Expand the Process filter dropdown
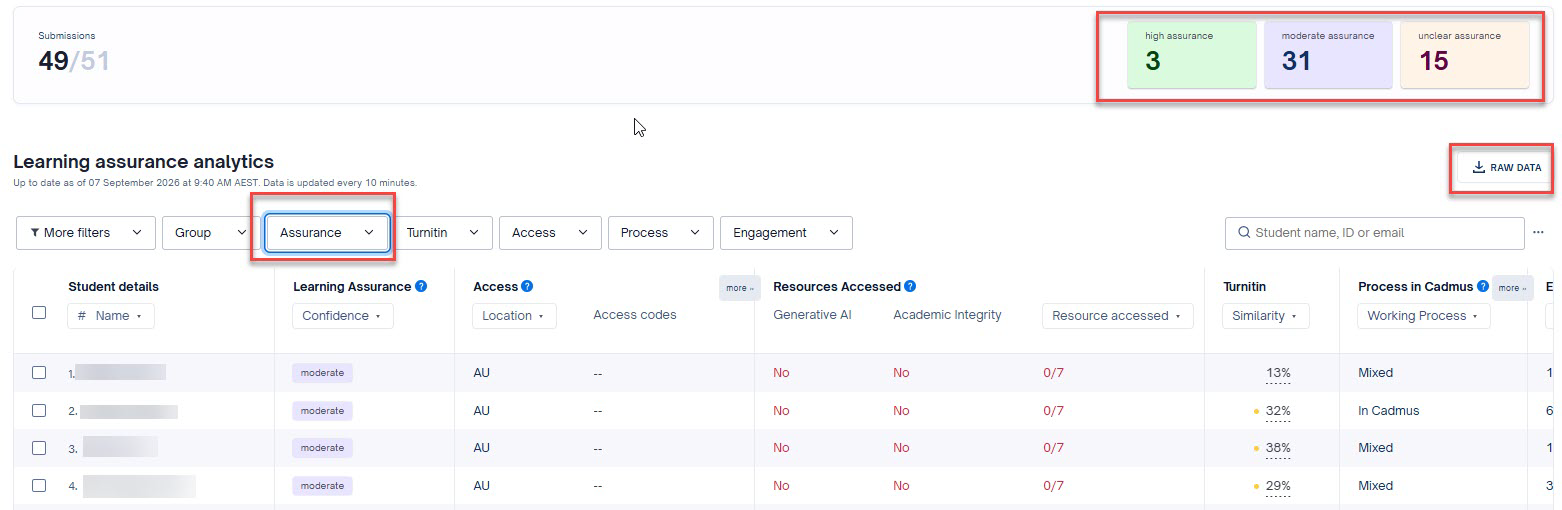Image resolution: width=1562 pixels, height=510 pixels. click(660, 232)
